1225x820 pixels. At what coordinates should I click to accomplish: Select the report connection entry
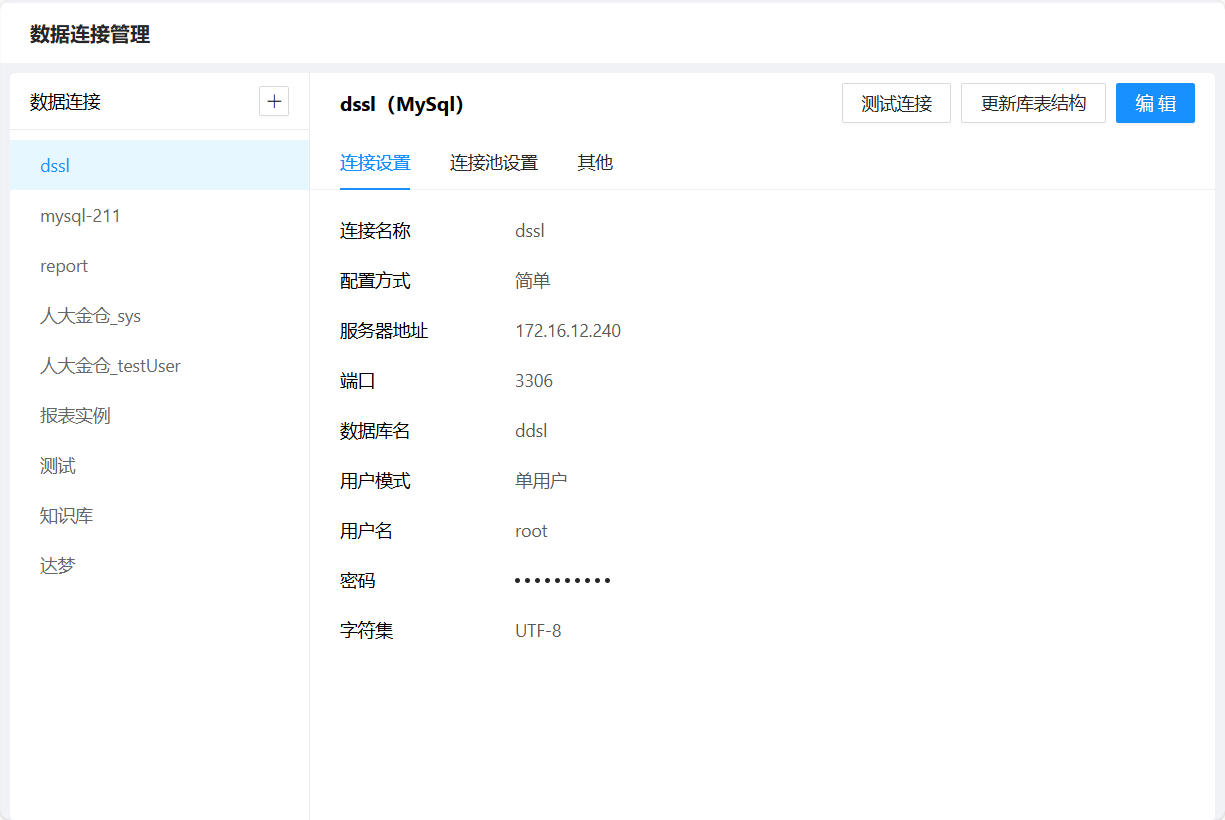point(64,266)
